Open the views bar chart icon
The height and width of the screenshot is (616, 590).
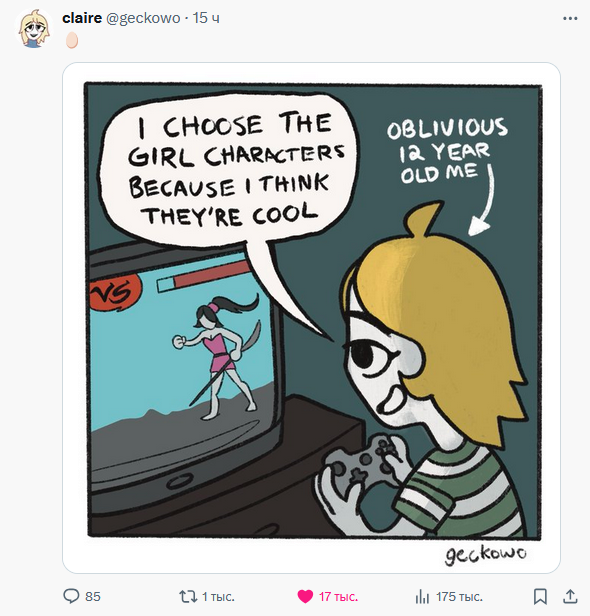tap(422, 596)
